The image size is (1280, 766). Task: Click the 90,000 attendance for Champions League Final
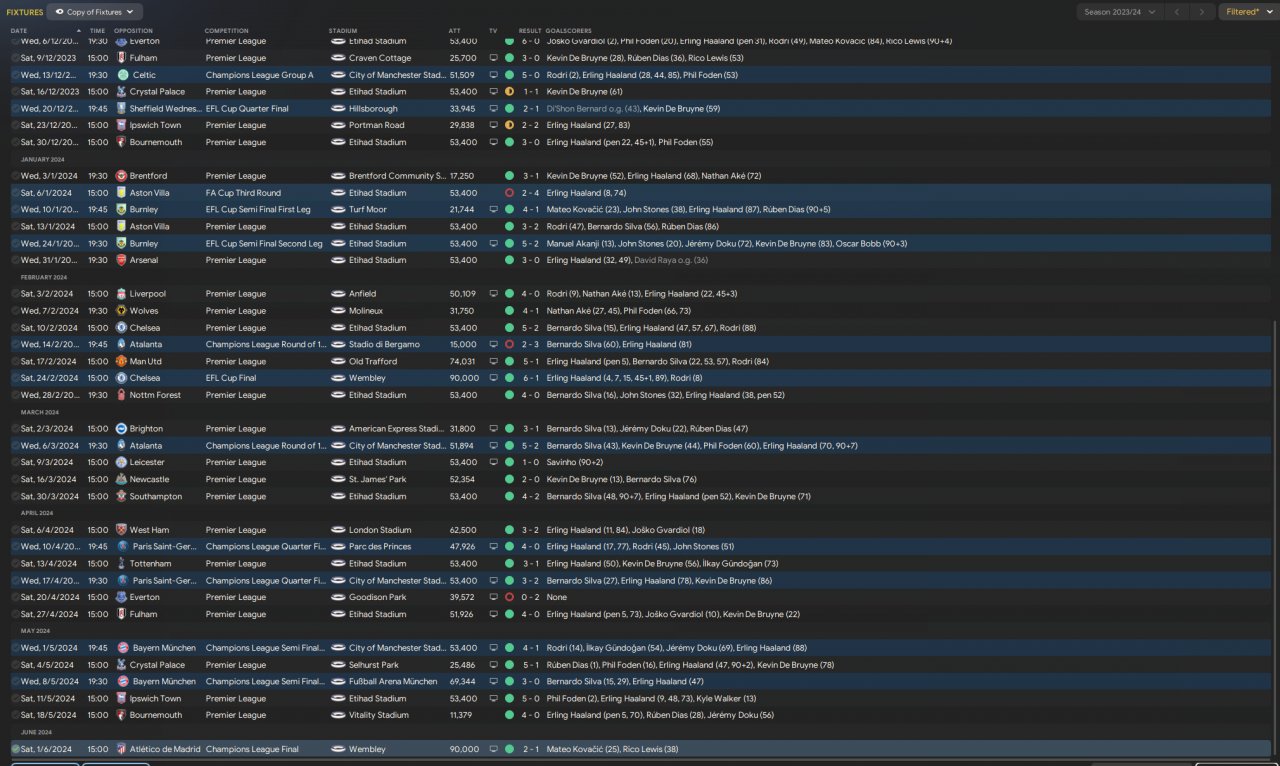pos(464,749)
